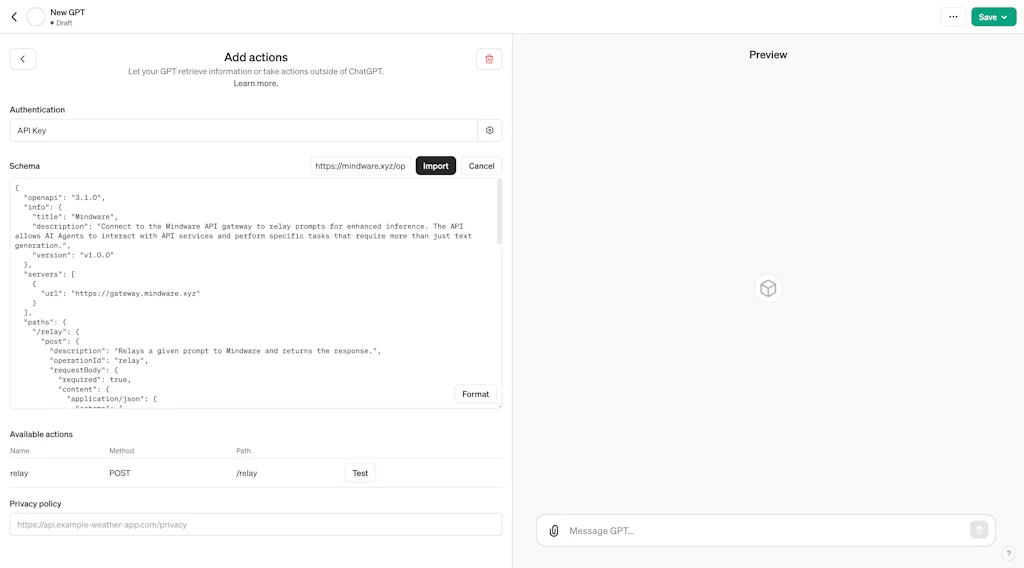The height and width of the screenshot is (568, 1024).
Task: Open authentication settings gear icon
Action: tap(490, 131)
